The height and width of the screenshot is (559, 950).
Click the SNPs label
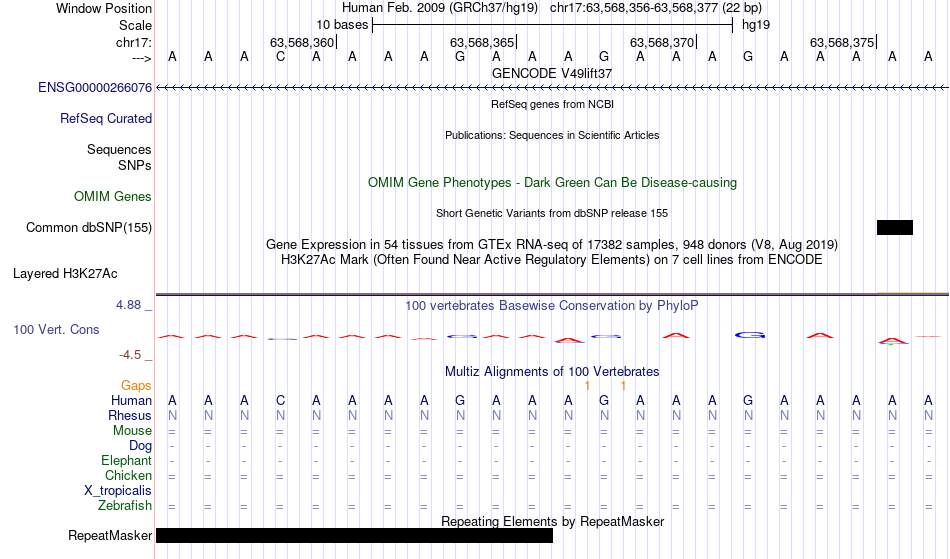click(x=135, y=165)
